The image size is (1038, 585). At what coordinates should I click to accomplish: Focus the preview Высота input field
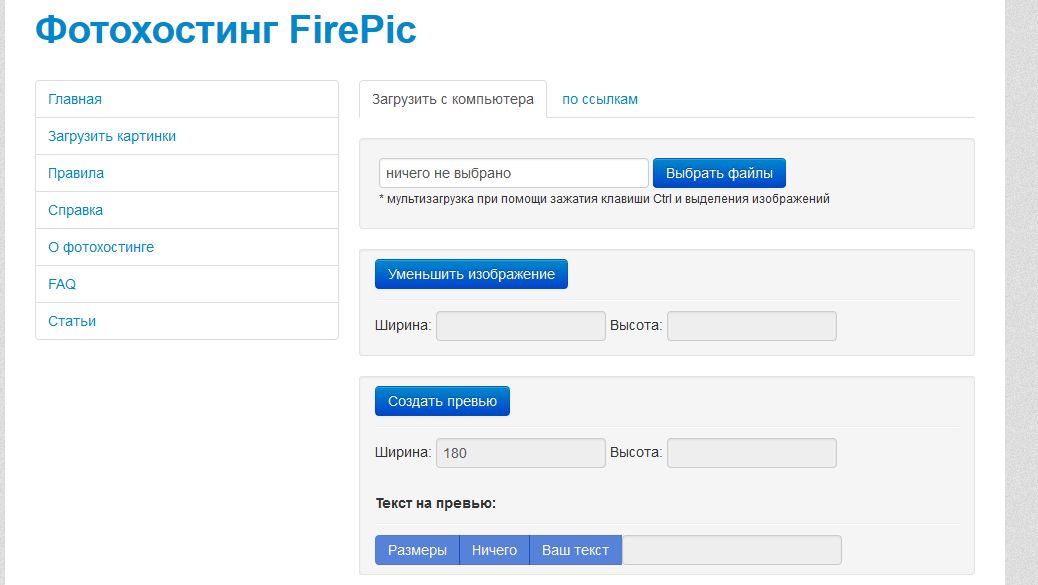click(x=752, y=453)
